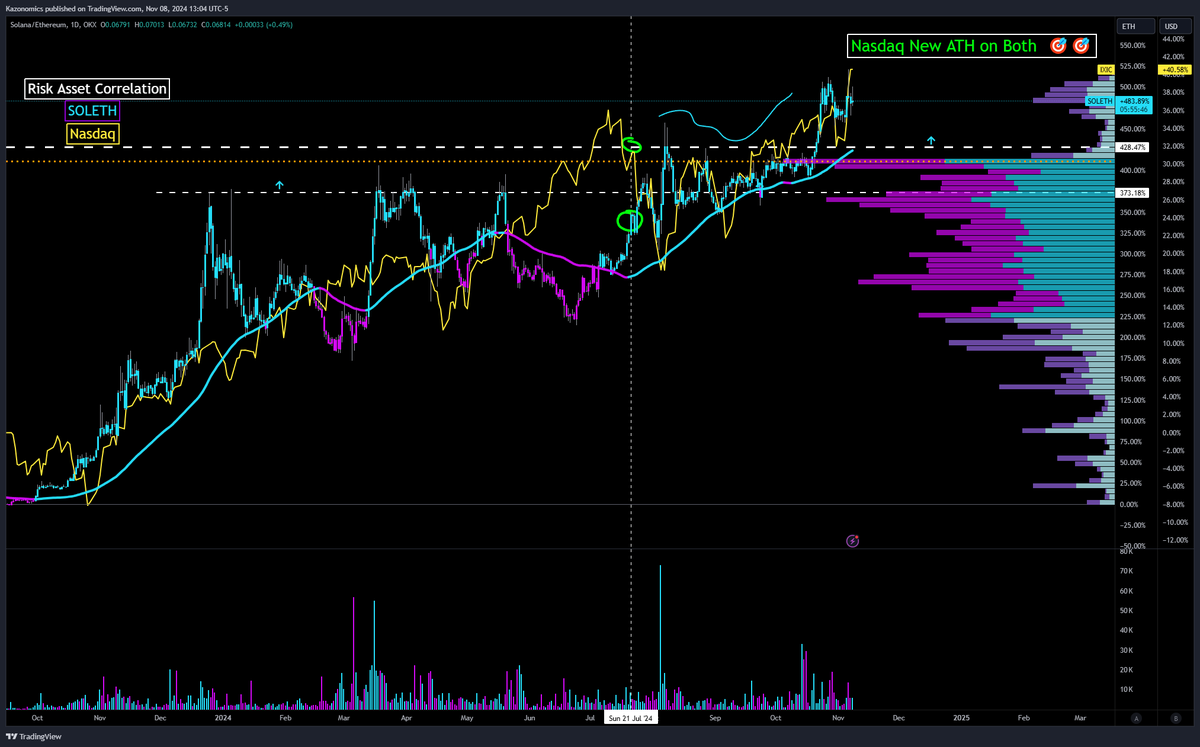Image resolution: width=1200 pixels, height=747 pixels.
Task: Click the Sep label on time axis
Action: click(715, 718)
